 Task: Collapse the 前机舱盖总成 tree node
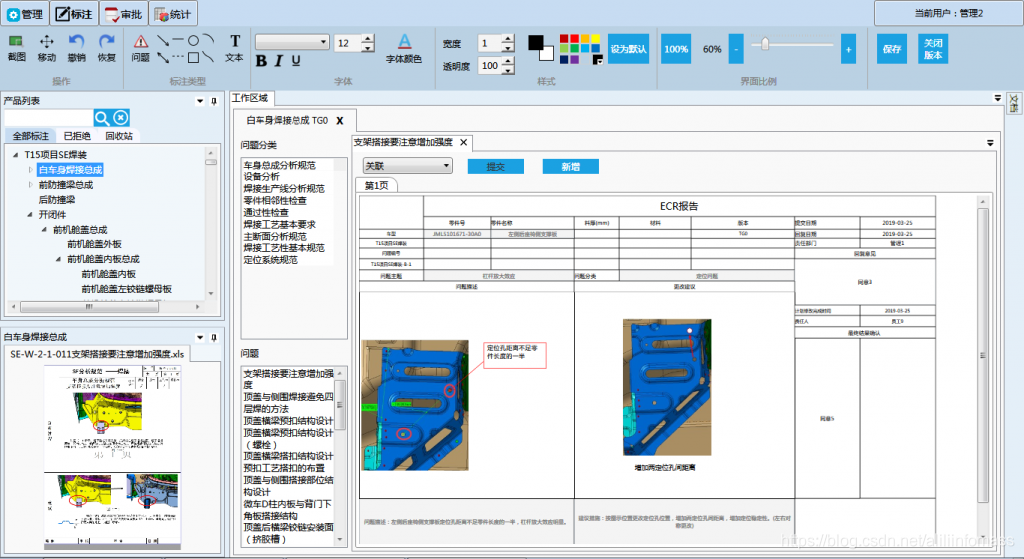coord(44,229)
